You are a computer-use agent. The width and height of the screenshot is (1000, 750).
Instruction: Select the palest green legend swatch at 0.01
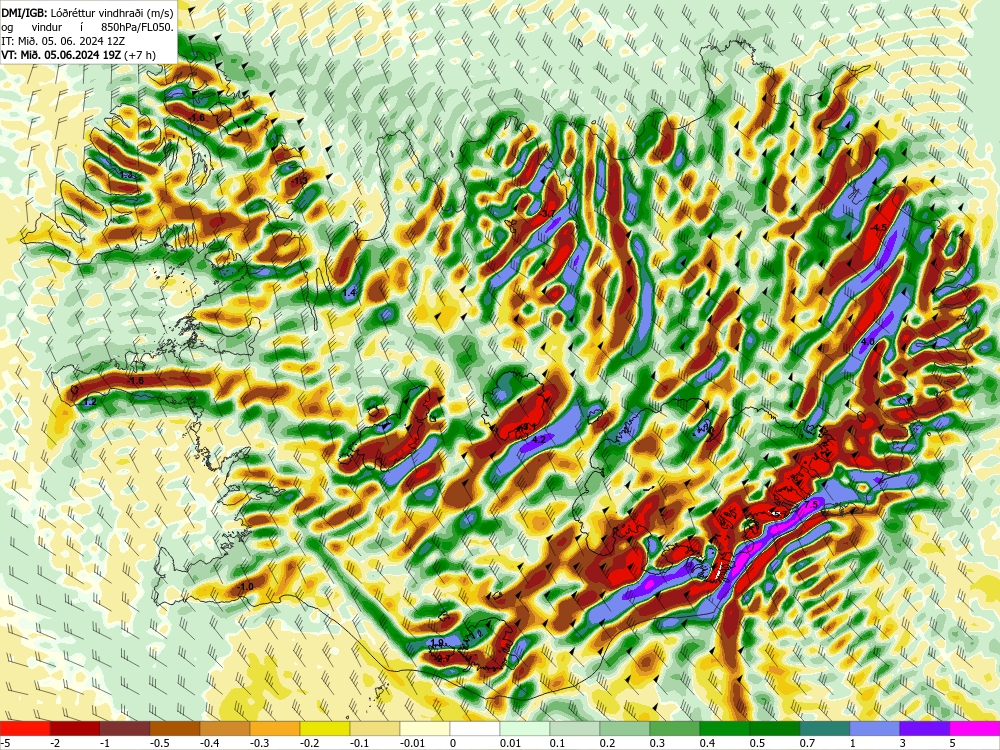coord(525,728)
